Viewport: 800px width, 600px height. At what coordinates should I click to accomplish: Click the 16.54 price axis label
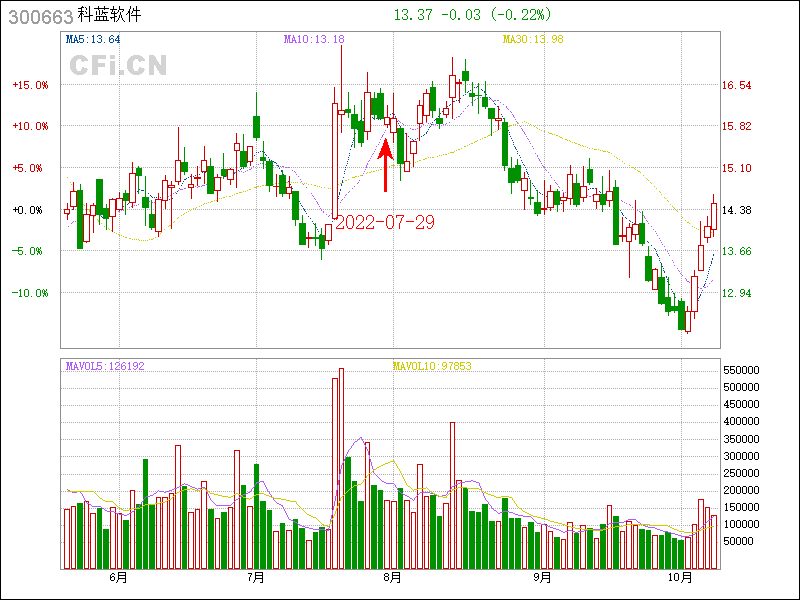pyautogui.click(x=737, y=86)
